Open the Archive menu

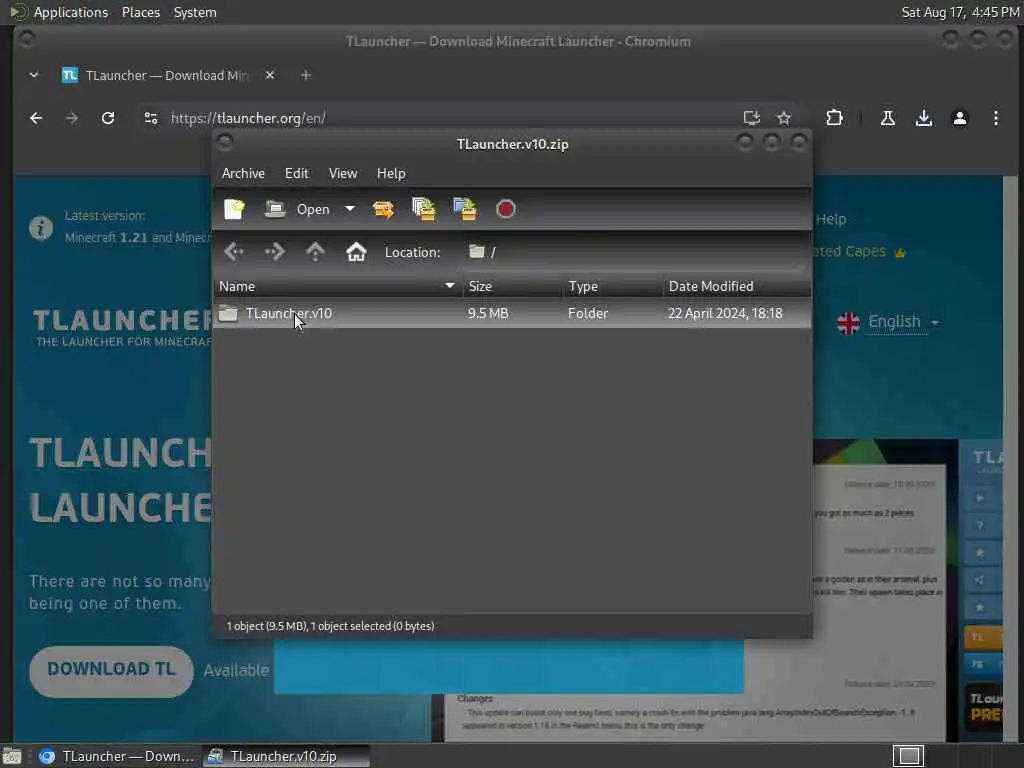coord(243,174)
